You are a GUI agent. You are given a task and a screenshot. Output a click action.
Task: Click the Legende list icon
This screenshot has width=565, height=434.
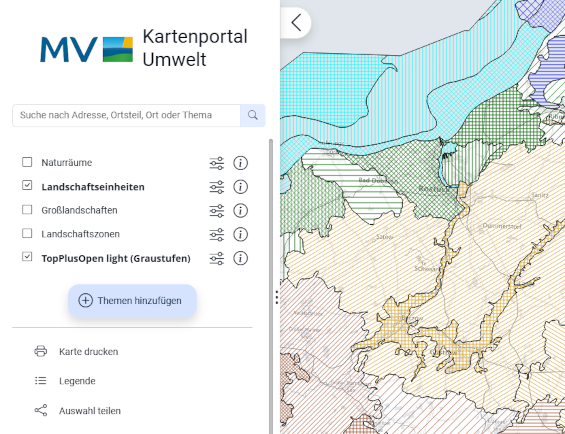tap(40, 381)
